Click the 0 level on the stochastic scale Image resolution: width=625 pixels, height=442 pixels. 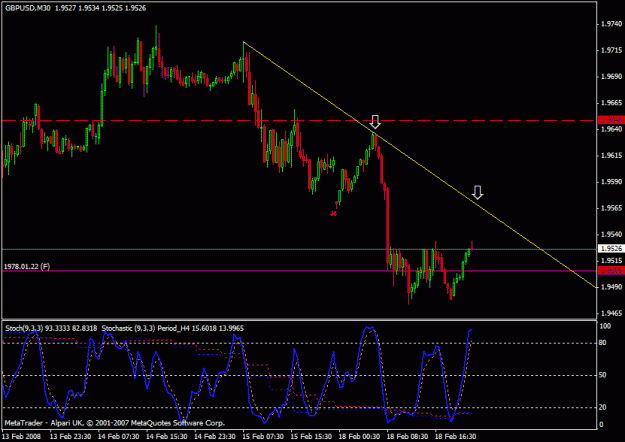(x=601, y=425)
